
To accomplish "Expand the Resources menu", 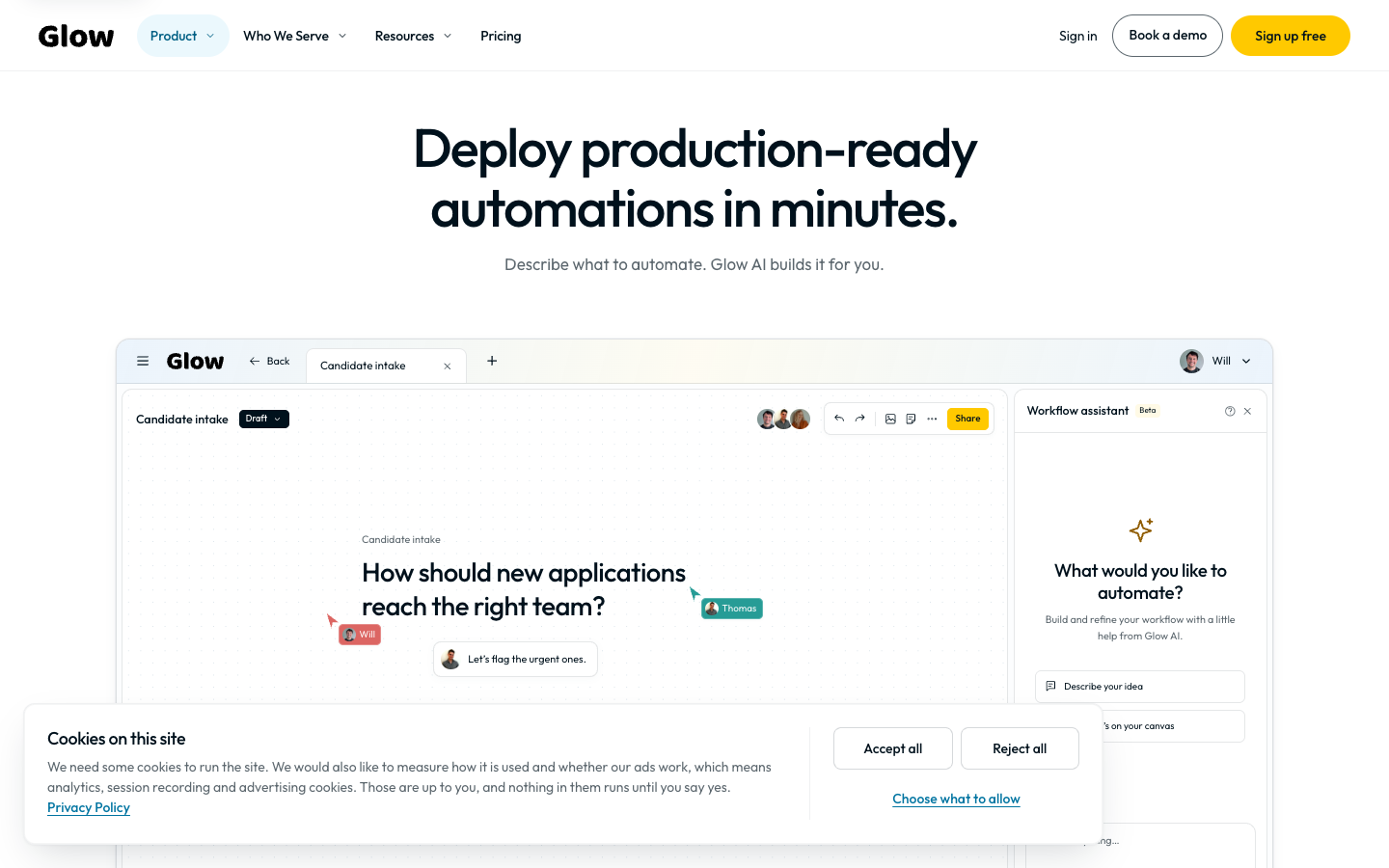I will [x=413, y=36].
